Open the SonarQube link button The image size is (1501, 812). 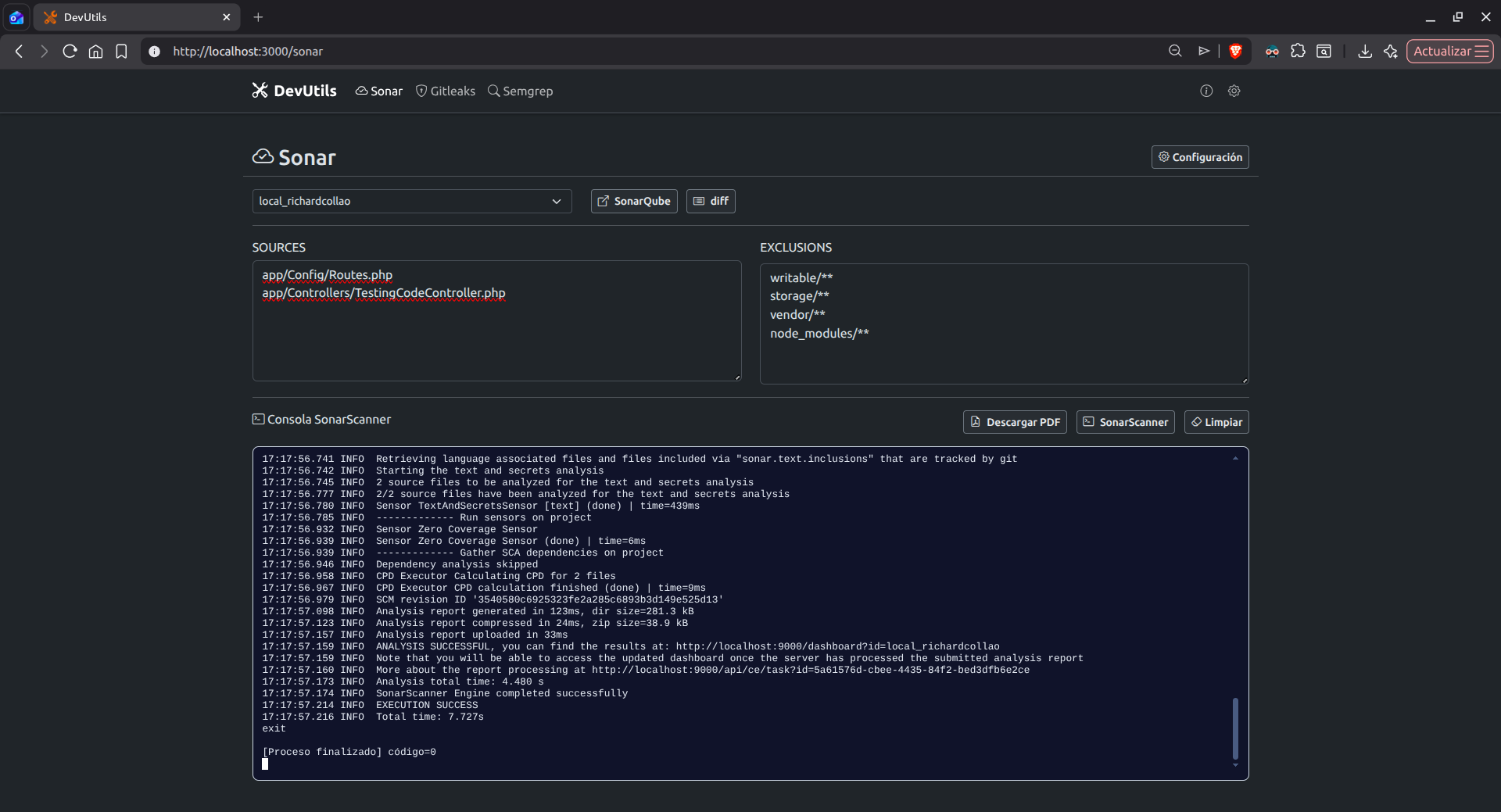[x=634, y=201]
